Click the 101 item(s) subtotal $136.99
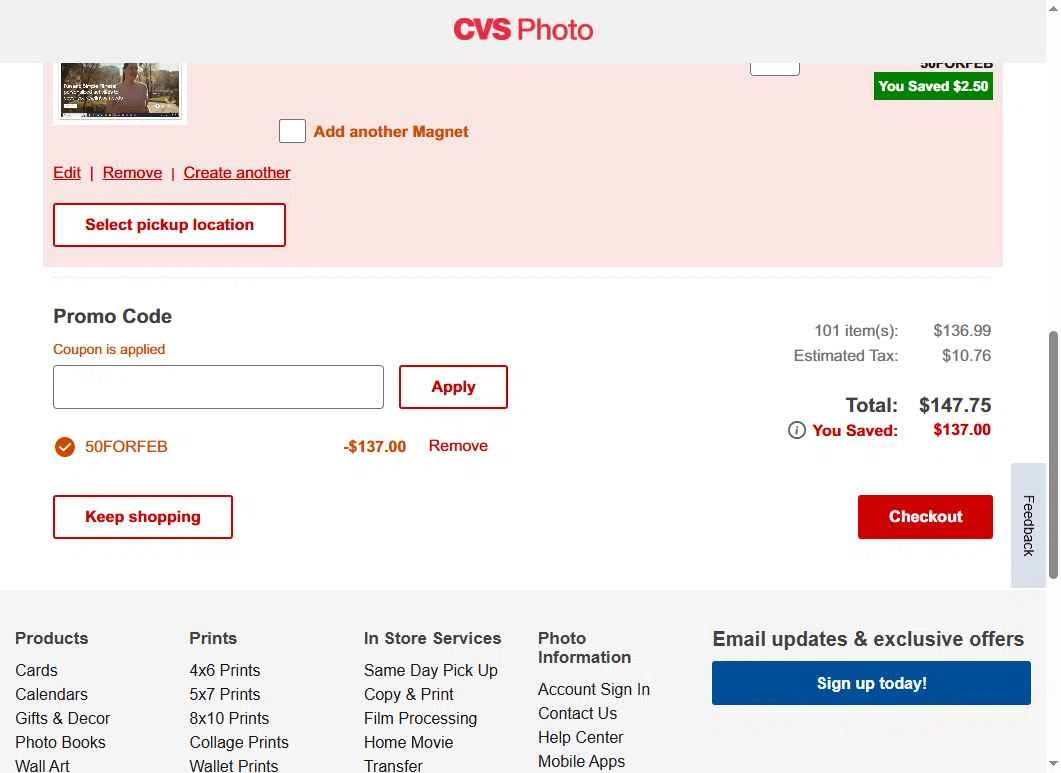1061x773 pixels. [x=962, y=330]
